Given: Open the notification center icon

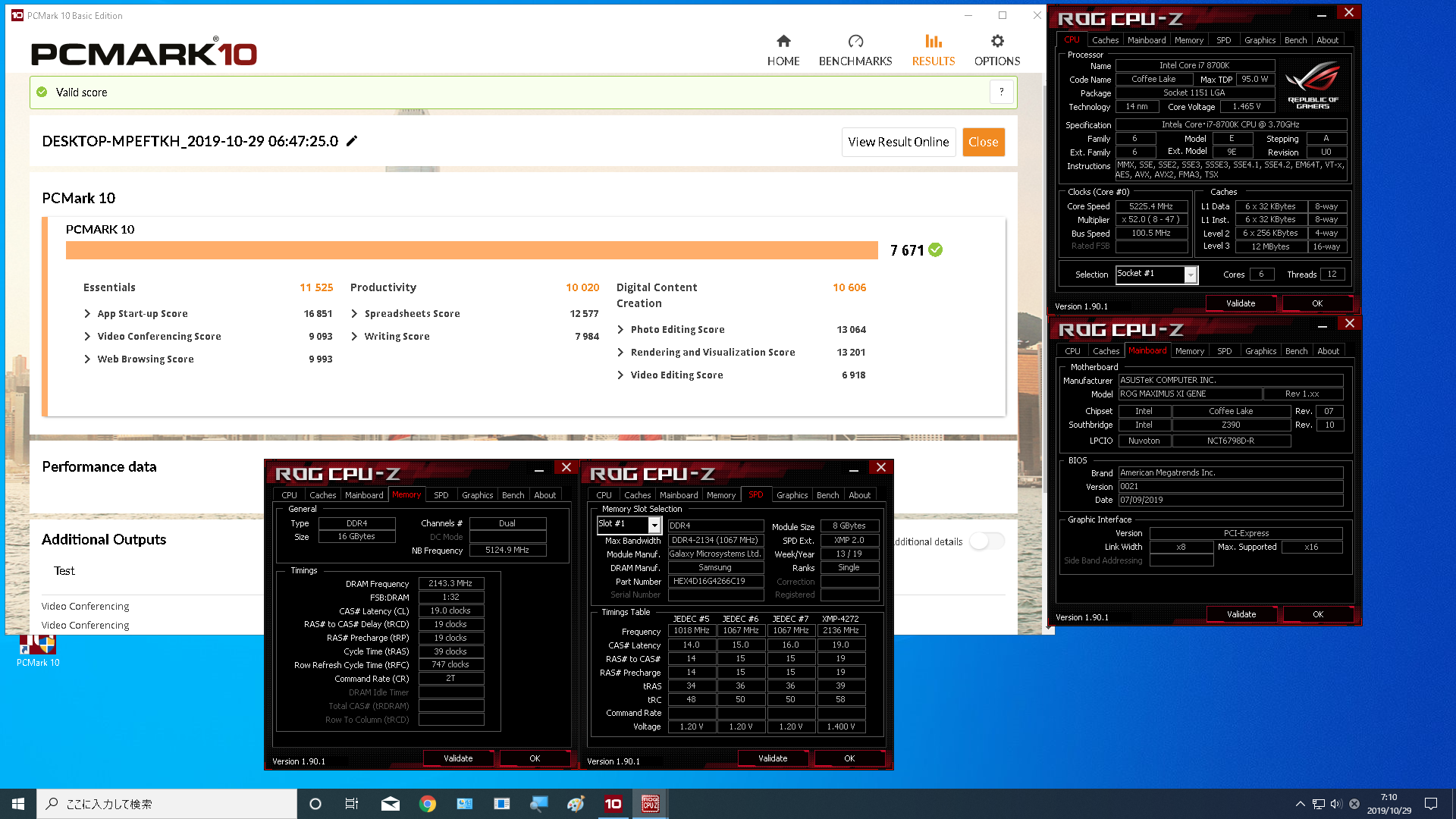Looking at the screenshot, I should pyautogui.click(x=1431, y=804).
